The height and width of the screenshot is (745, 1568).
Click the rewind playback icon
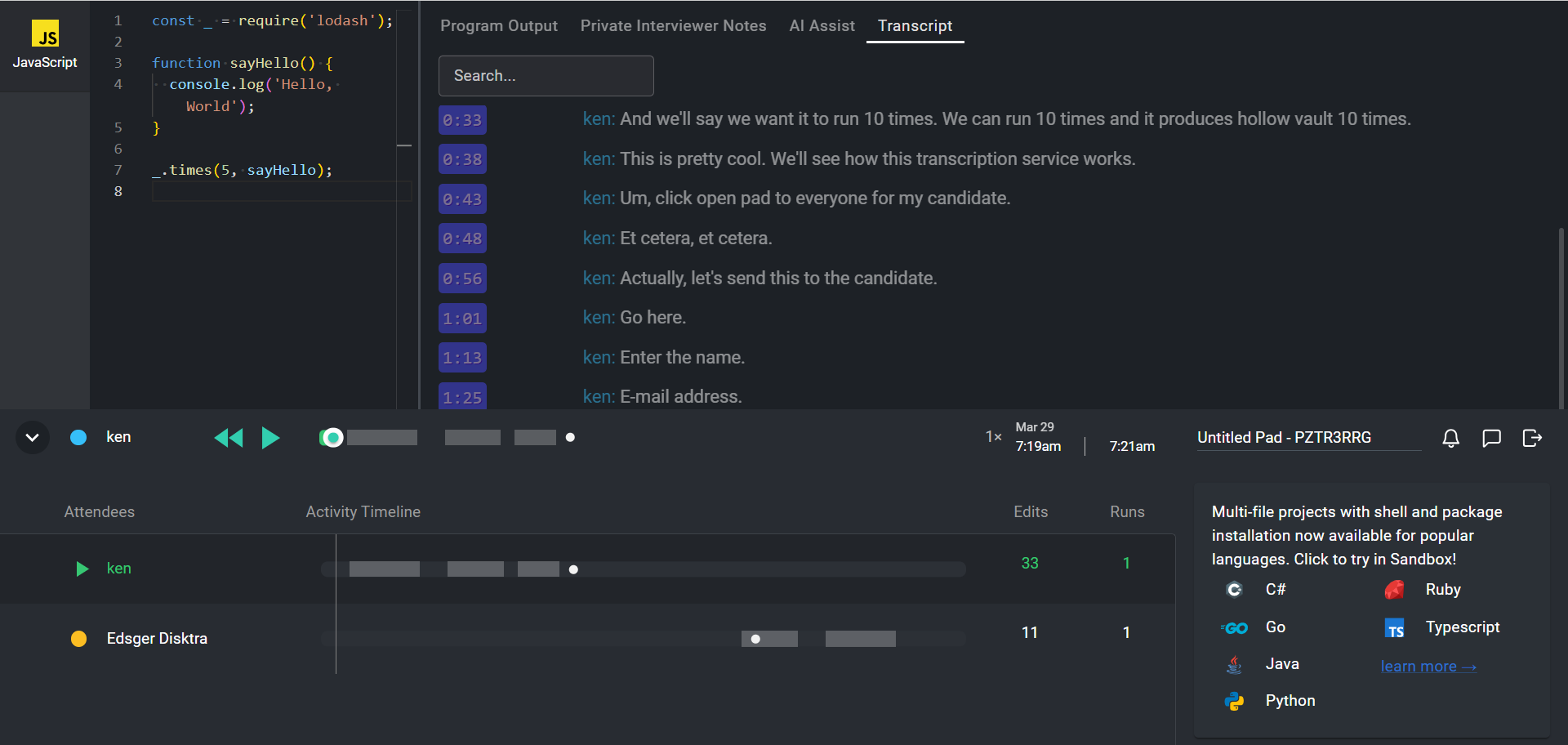pos(229,438)
